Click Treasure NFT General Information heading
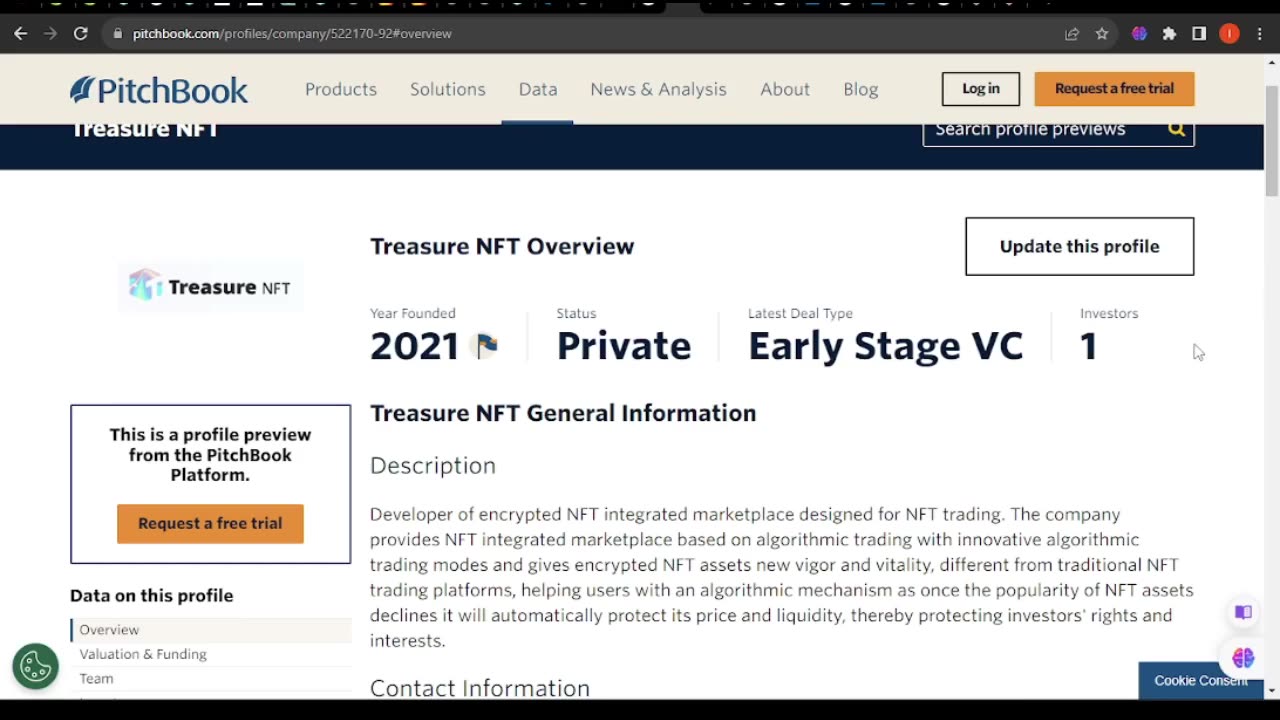1280x720 pixels. [x=563, y=413]
